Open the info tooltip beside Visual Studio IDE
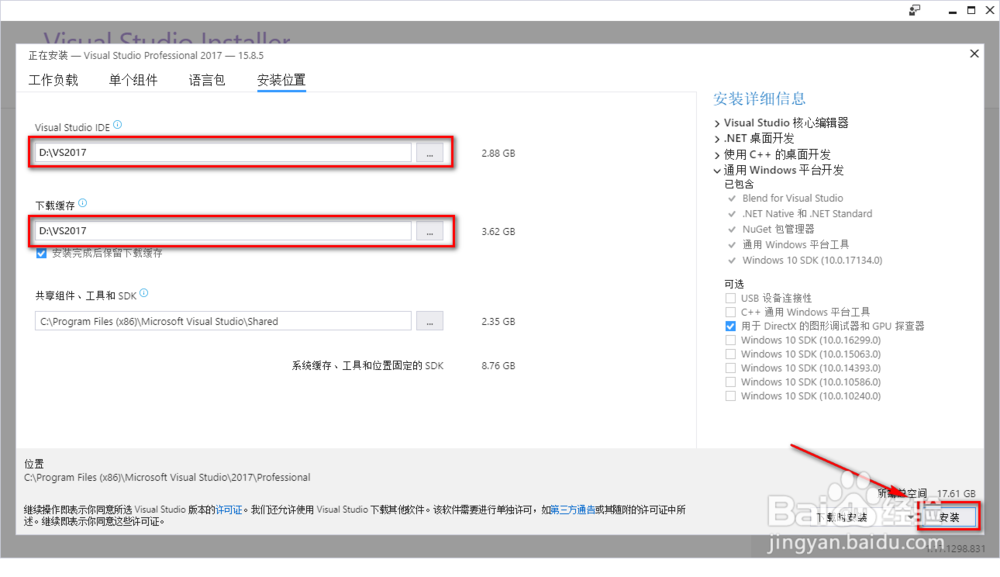 pos(117,125)
